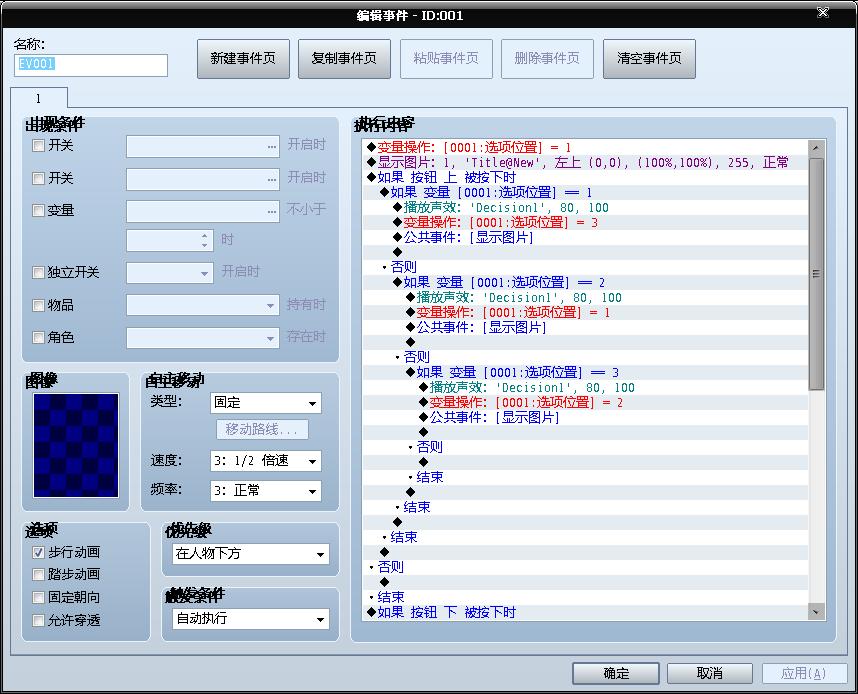
Task: Select the 如果 变量 [0001:选项位置] == 1 line
Action: point(585,193)
